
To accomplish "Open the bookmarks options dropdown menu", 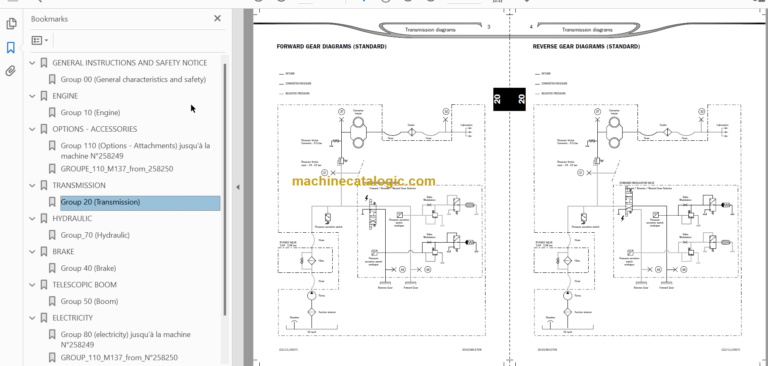I will pyautogui.click(x=40, y=40).
